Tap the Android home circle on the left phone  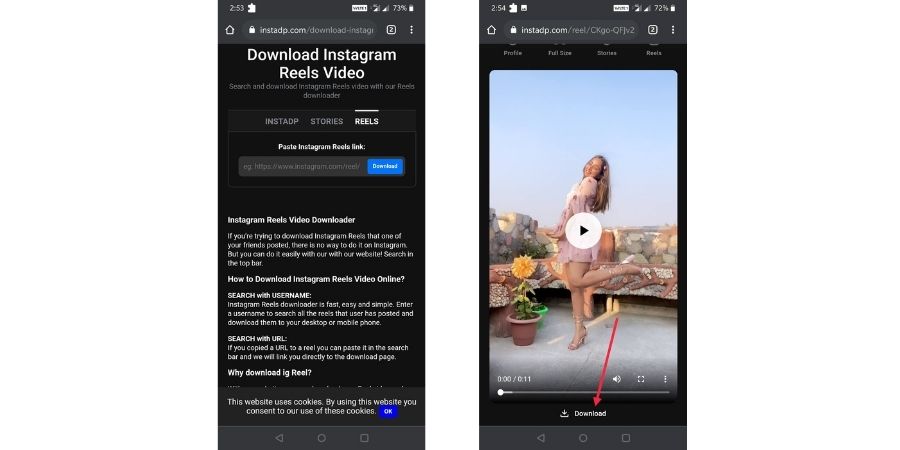[x=321, y=437]
